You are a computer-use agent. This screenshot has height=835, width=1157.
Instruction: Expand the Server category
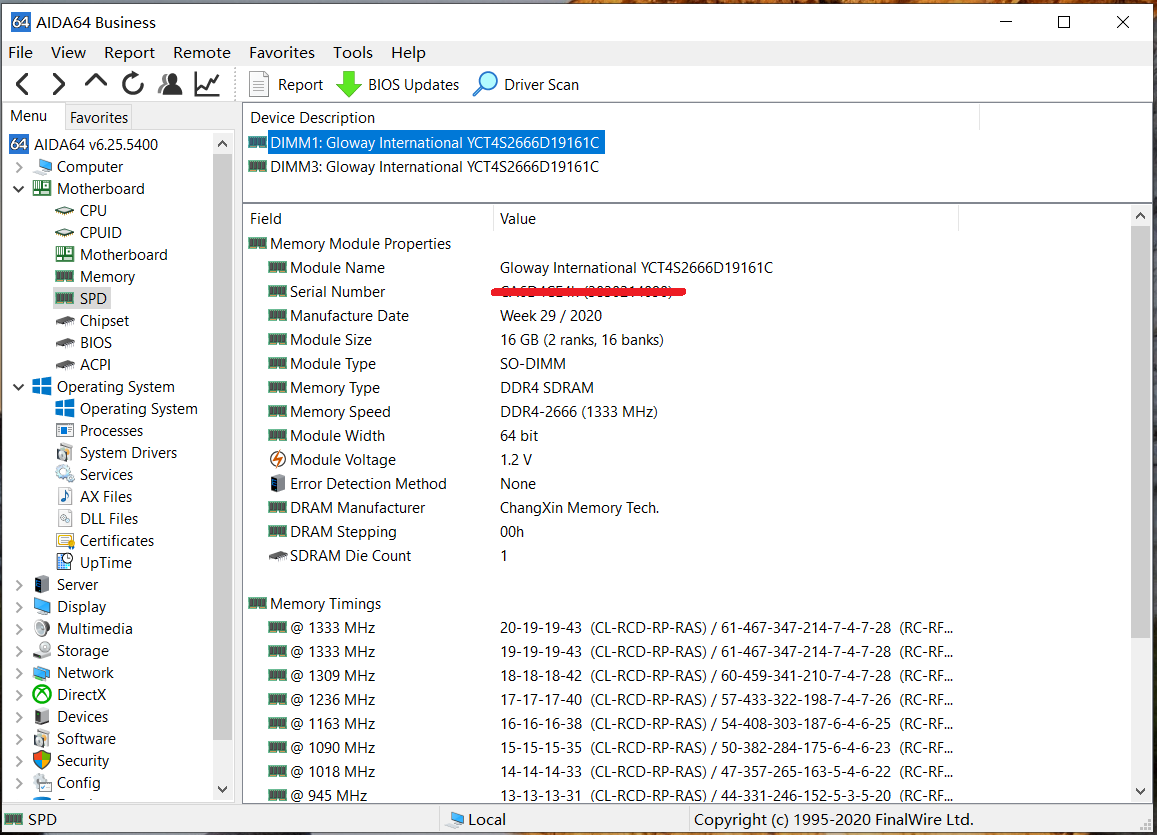point(19,584)
